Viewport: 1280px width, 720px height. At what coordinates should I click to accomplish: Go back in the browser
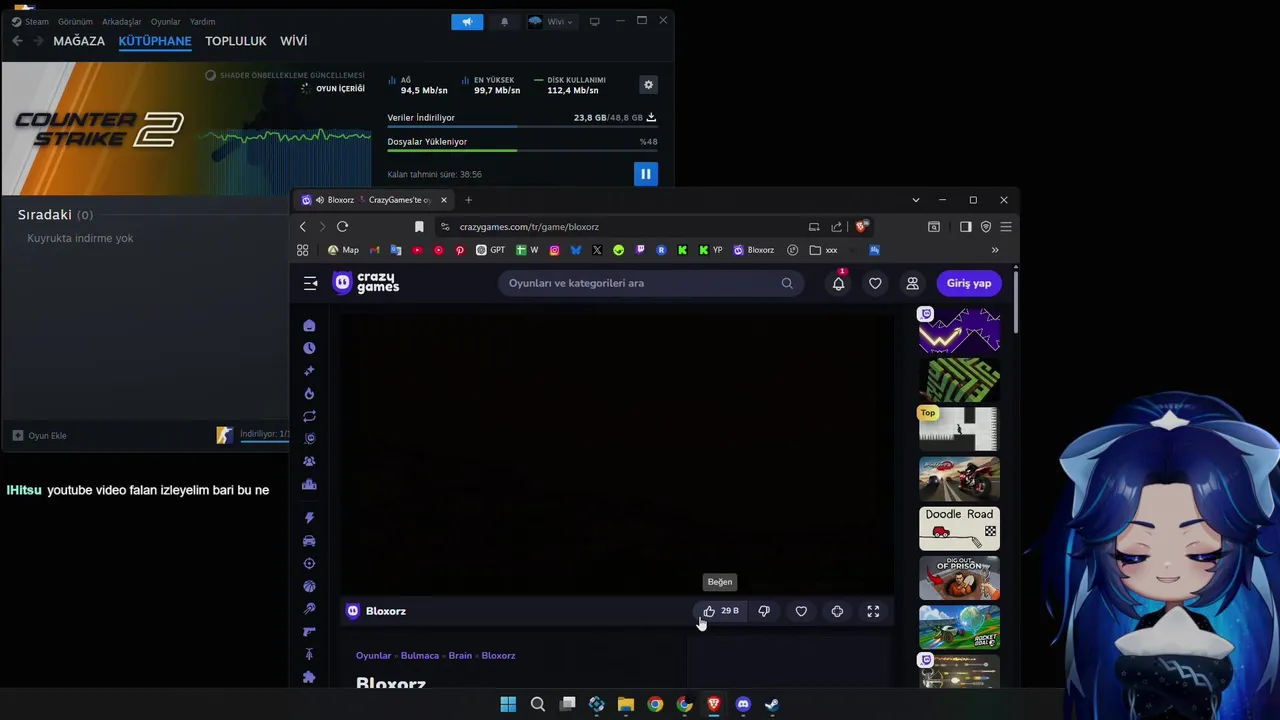click(x=303, y=227)
